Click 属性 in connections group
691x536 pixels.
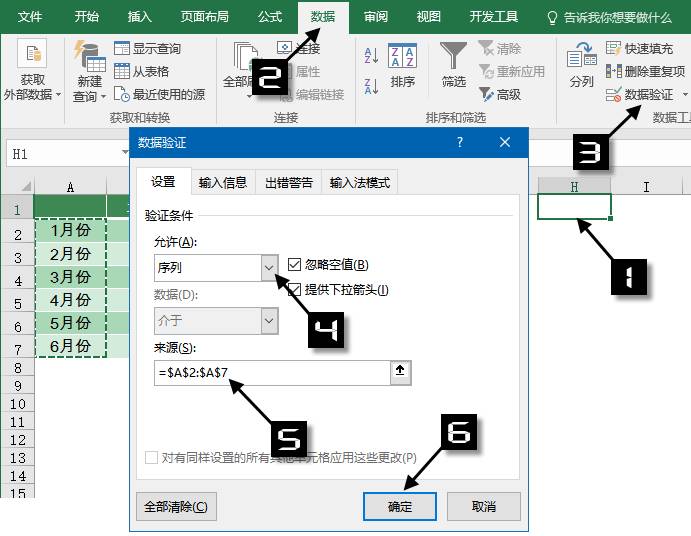click(x=307, y=71)
